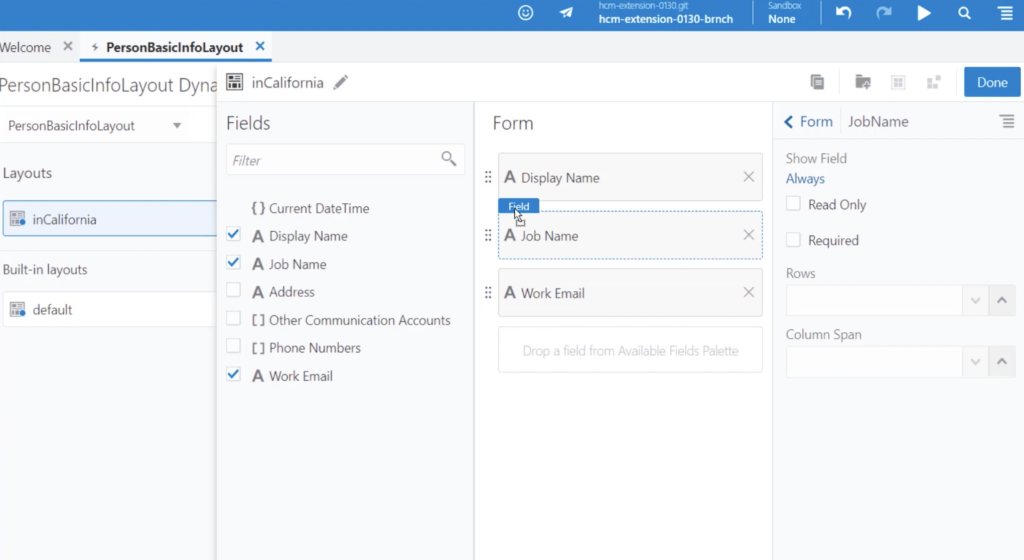Select the Work Email form field card
The height and width of the screenshot is (560, 1024).
point(630,292)
